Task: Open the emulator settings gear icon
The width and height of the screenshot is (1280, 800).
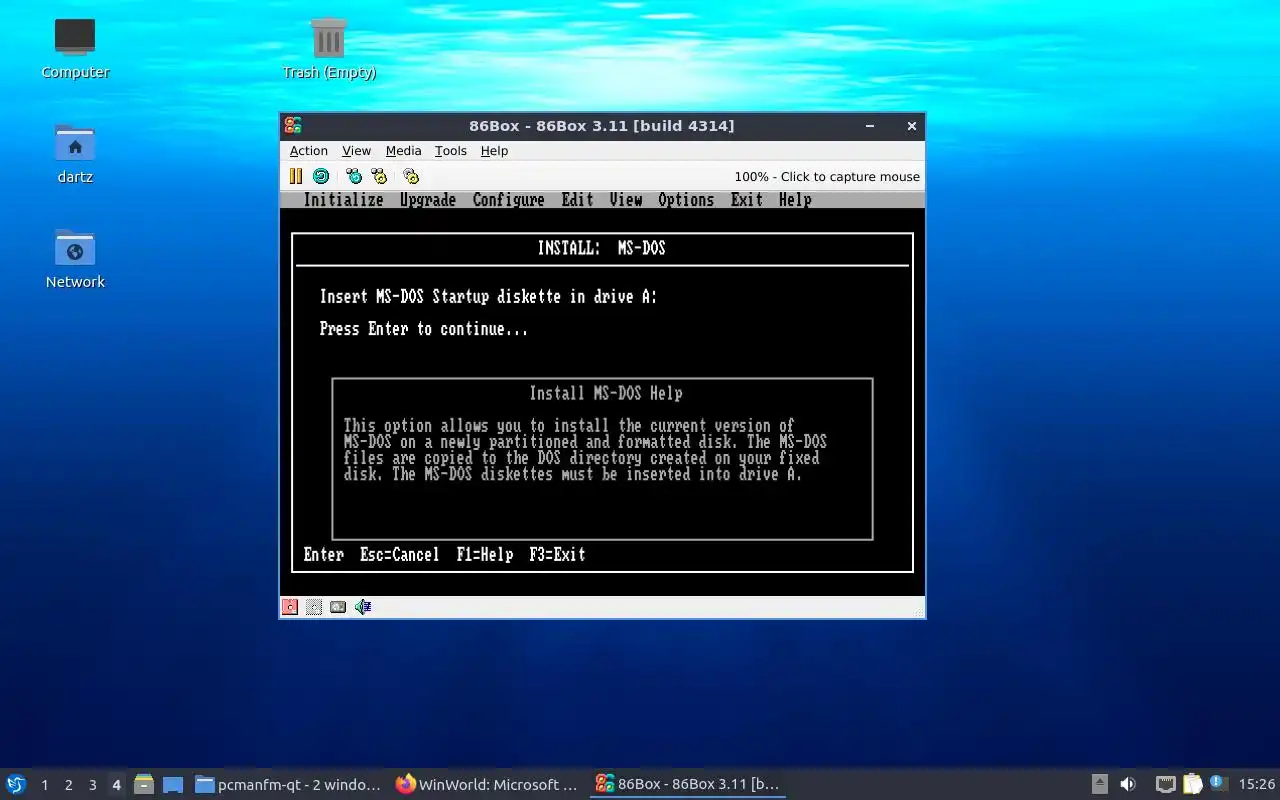Action: click(411, 176)
